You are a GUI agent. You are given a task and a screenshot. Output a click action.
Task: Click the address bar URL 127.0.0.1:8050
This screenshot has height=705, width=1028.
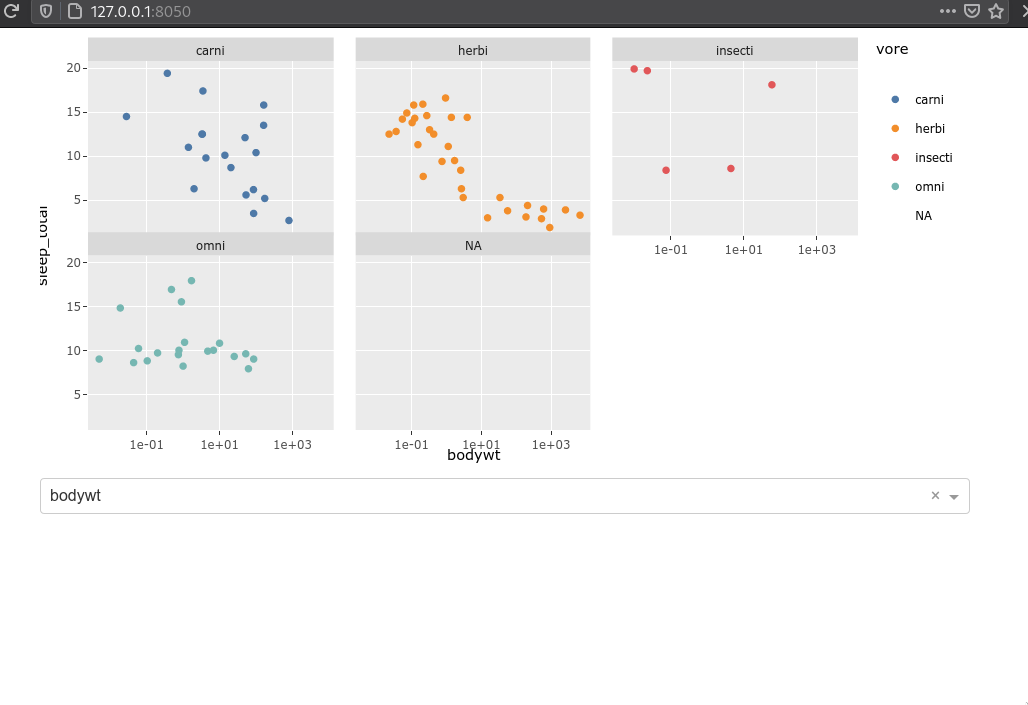tap(140, 12)
